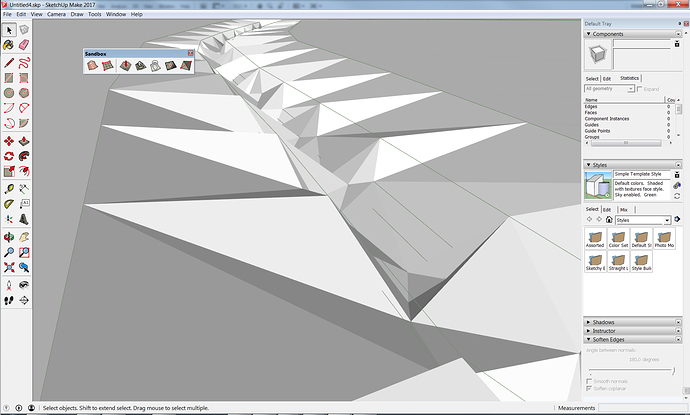
Task: Choose the Zoom magnifier tool
Action: pyautogui.click(x=9, y=252)
